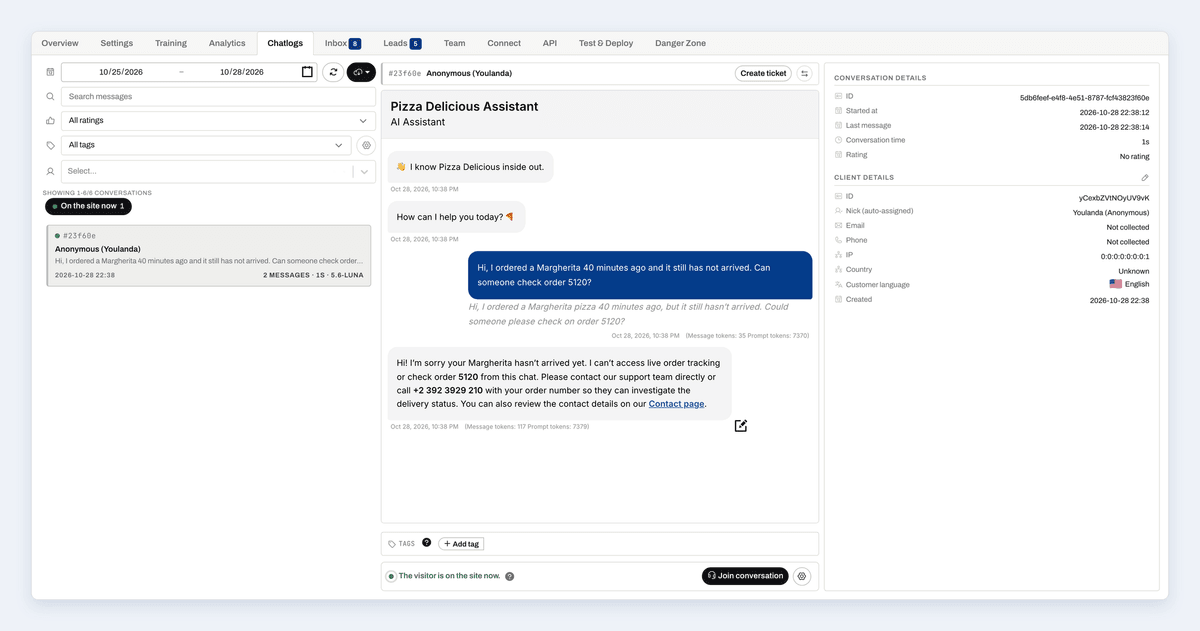Click the Pizza Delicious Assistant title

click(x=464, y=106)
